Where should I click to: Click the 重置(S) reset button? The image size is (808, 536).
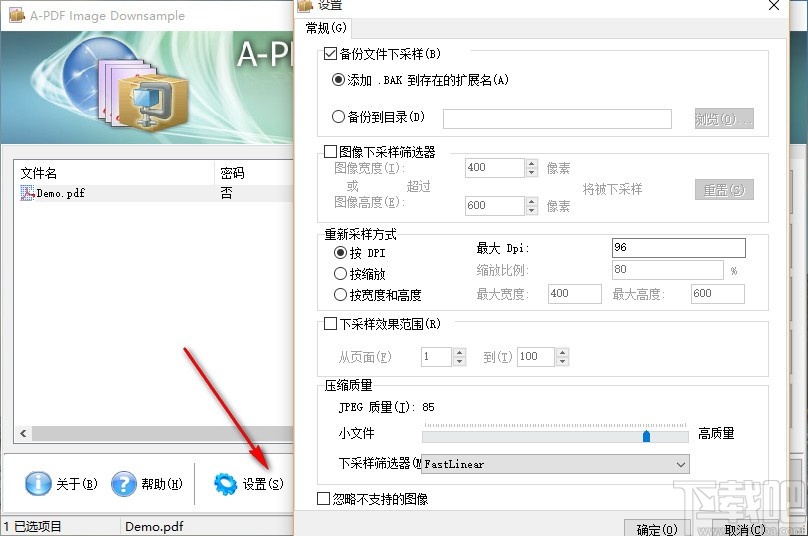pos(724,190)
